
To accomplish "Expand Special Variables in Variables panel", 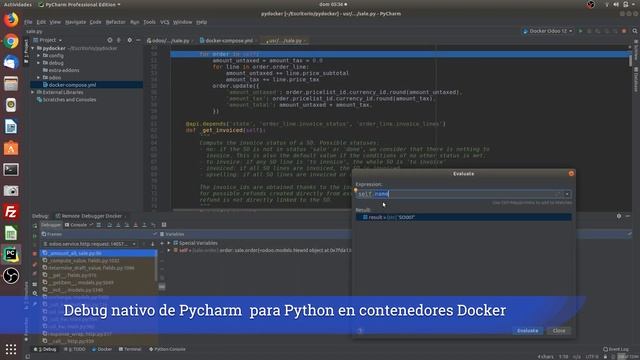I will 169,243.
